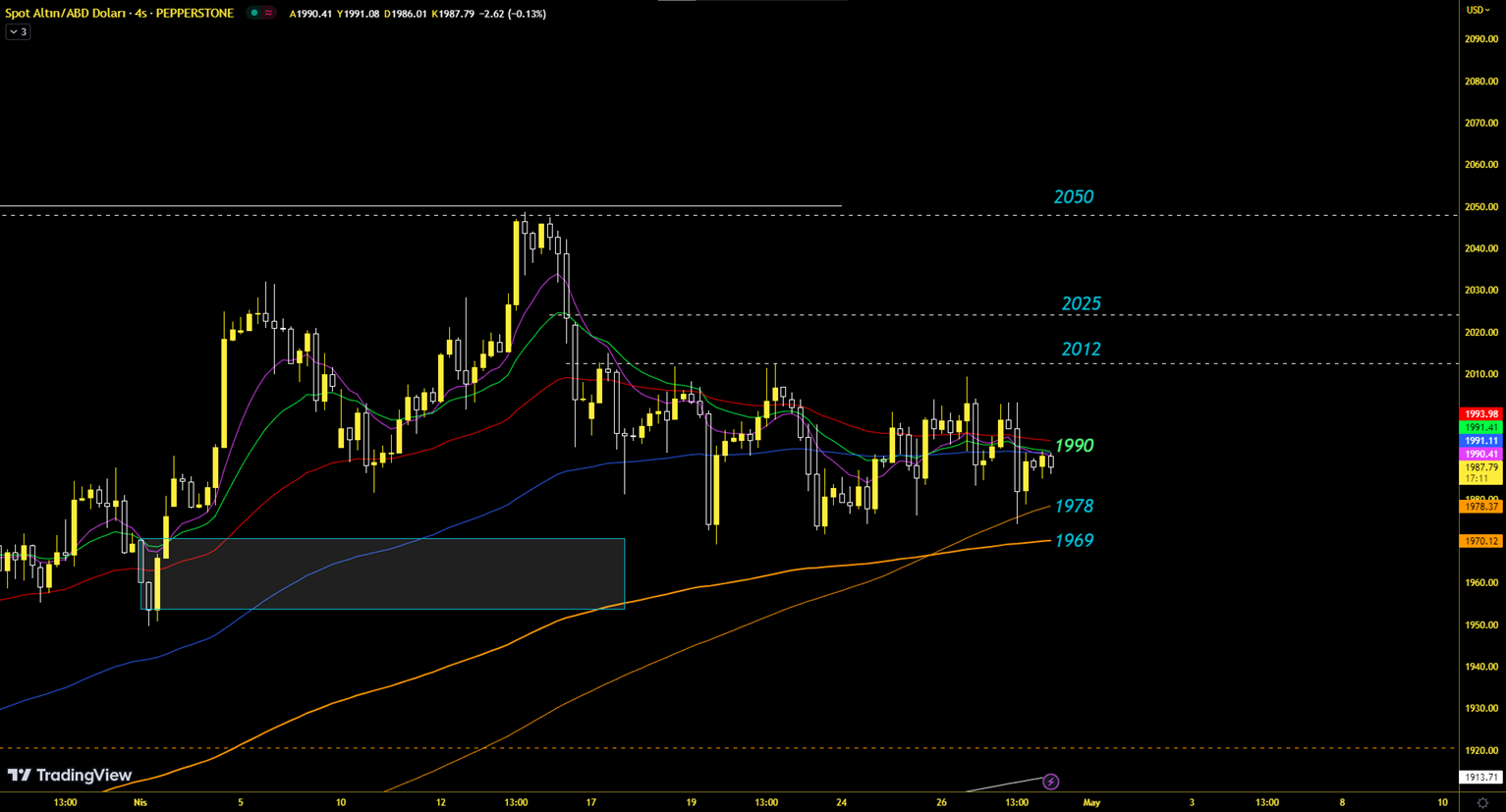Select the 1978 support text label

pos(1073,507)
